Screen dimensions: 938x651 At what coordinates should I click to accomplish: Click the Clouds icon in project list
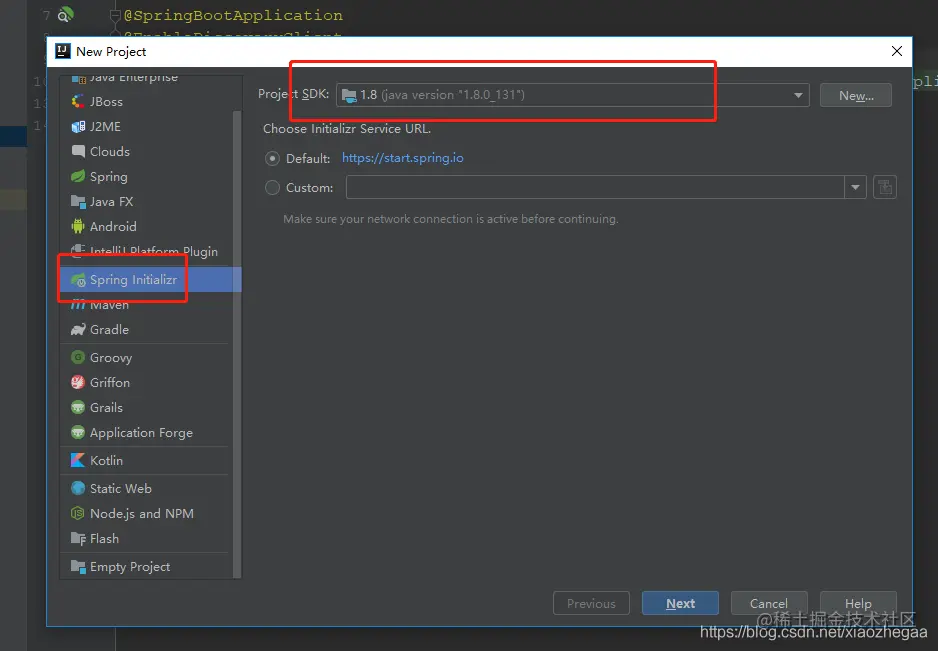[x=78, y=151]
